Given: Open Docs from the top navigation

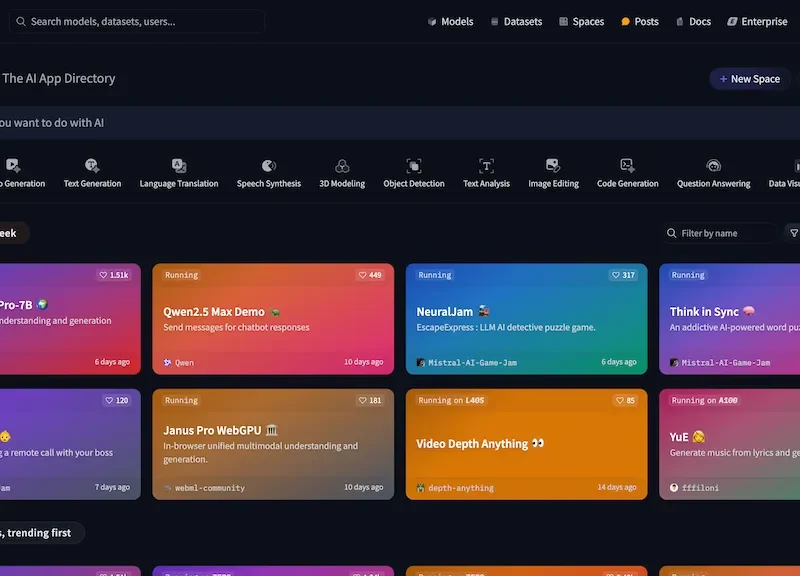Looking at the screenshot, I should (693, 21).
